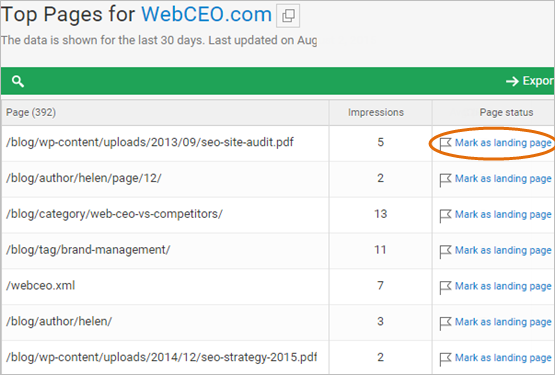This screenshot has height=375, width=555.
Task: Select the /blog/author/helen/ page path
Action: (59, 321)
